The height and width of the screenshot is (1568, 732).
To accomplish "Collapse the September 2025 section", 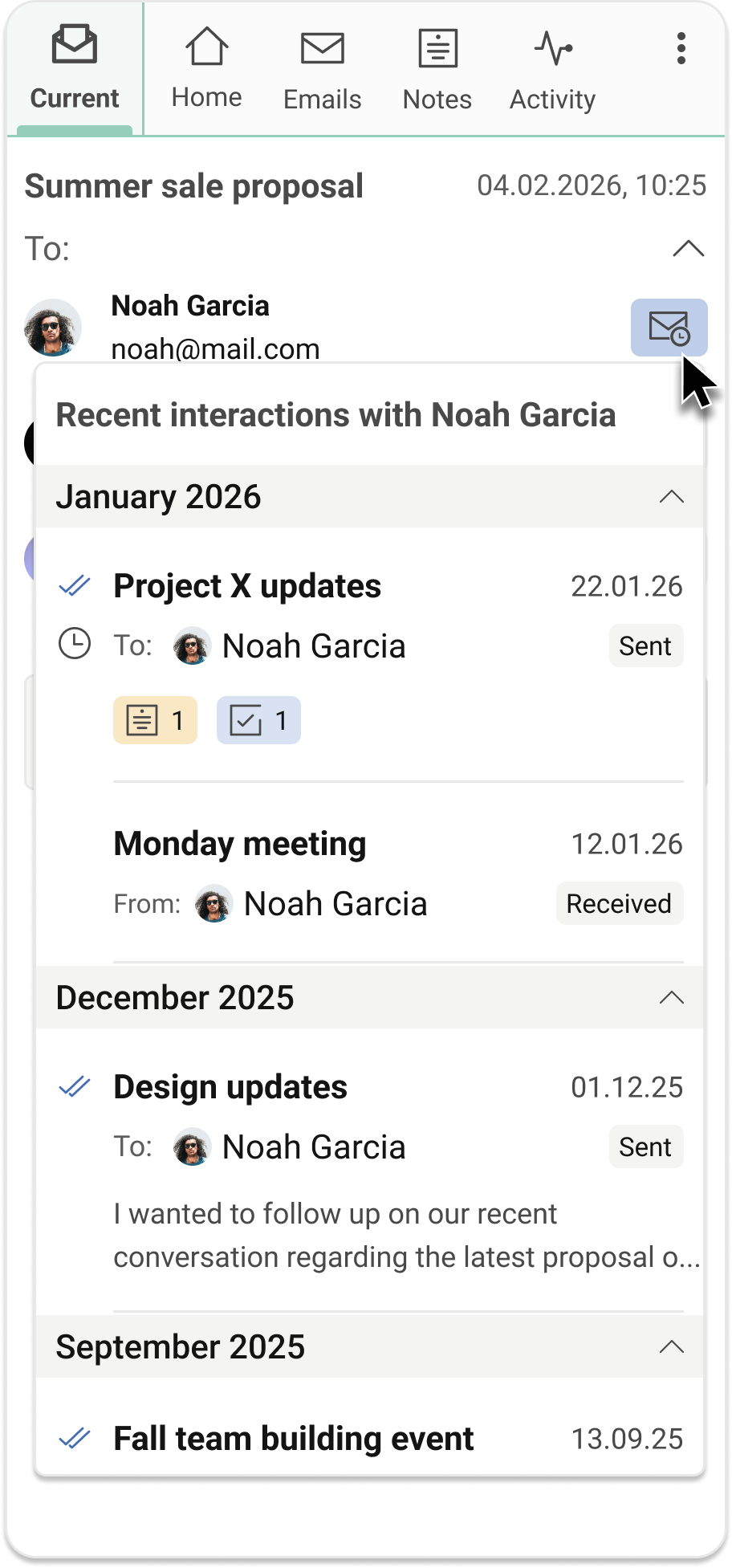I will [x=671, y=1346].
